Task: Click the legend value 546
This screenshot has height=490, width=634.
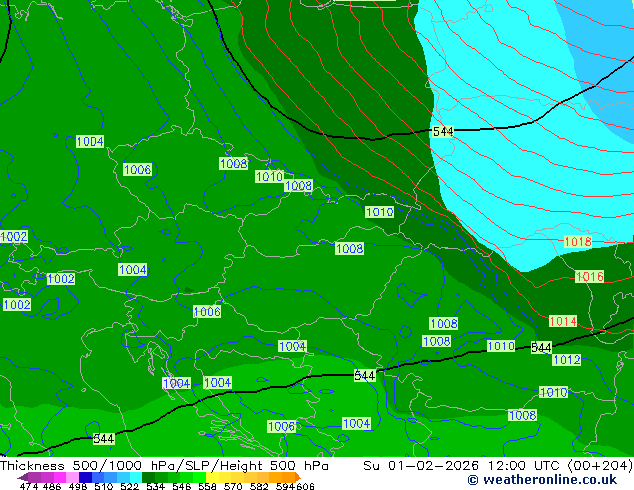Action: tap(182, 486)
